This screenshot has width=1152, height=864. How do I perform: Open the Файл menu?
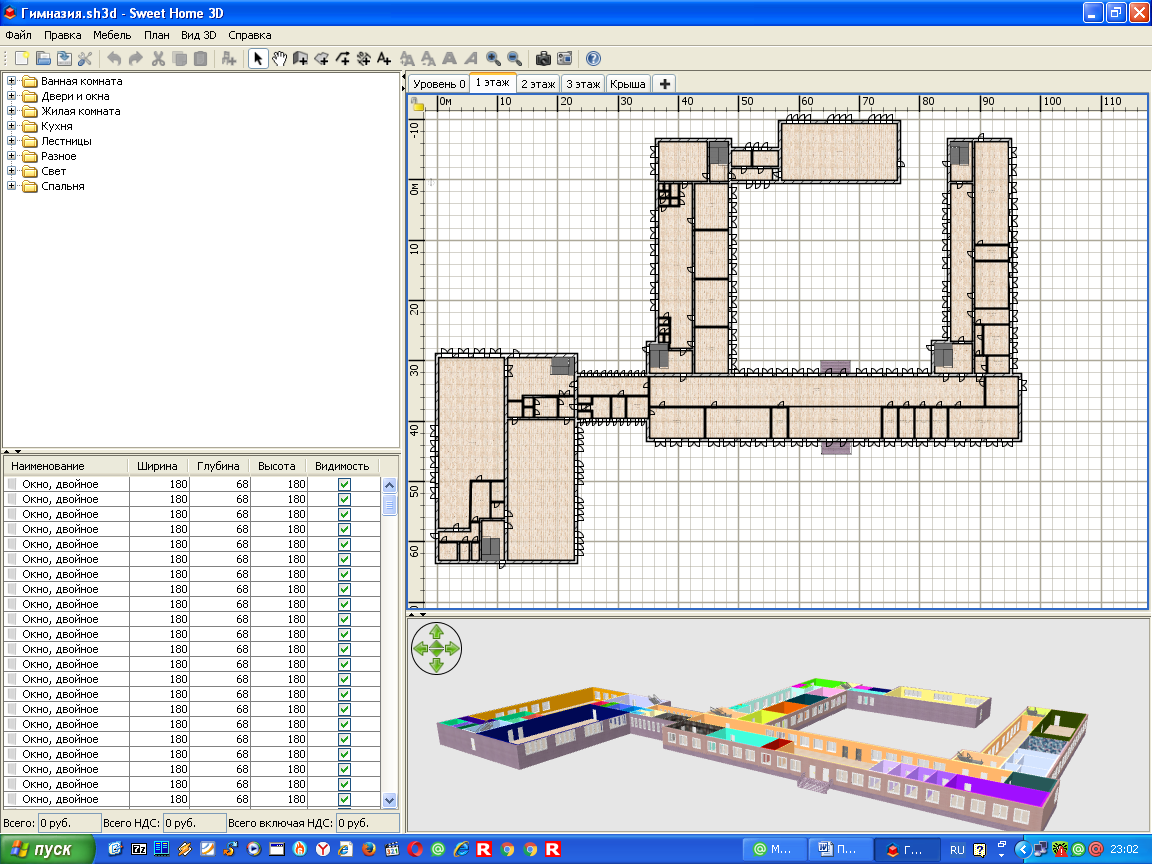tap(18, 35)
